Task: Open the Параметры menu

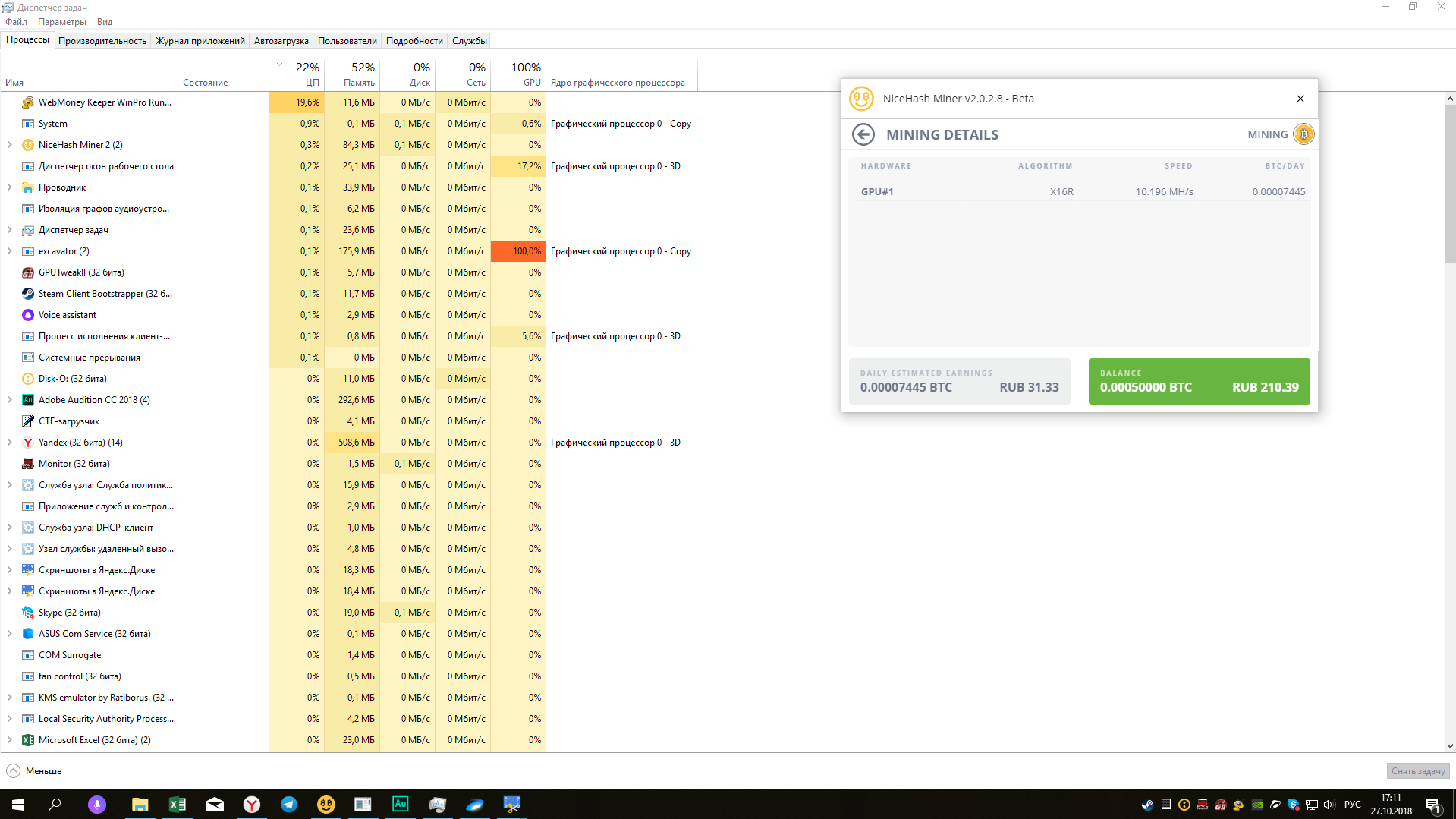Action: tap(62, 22)
